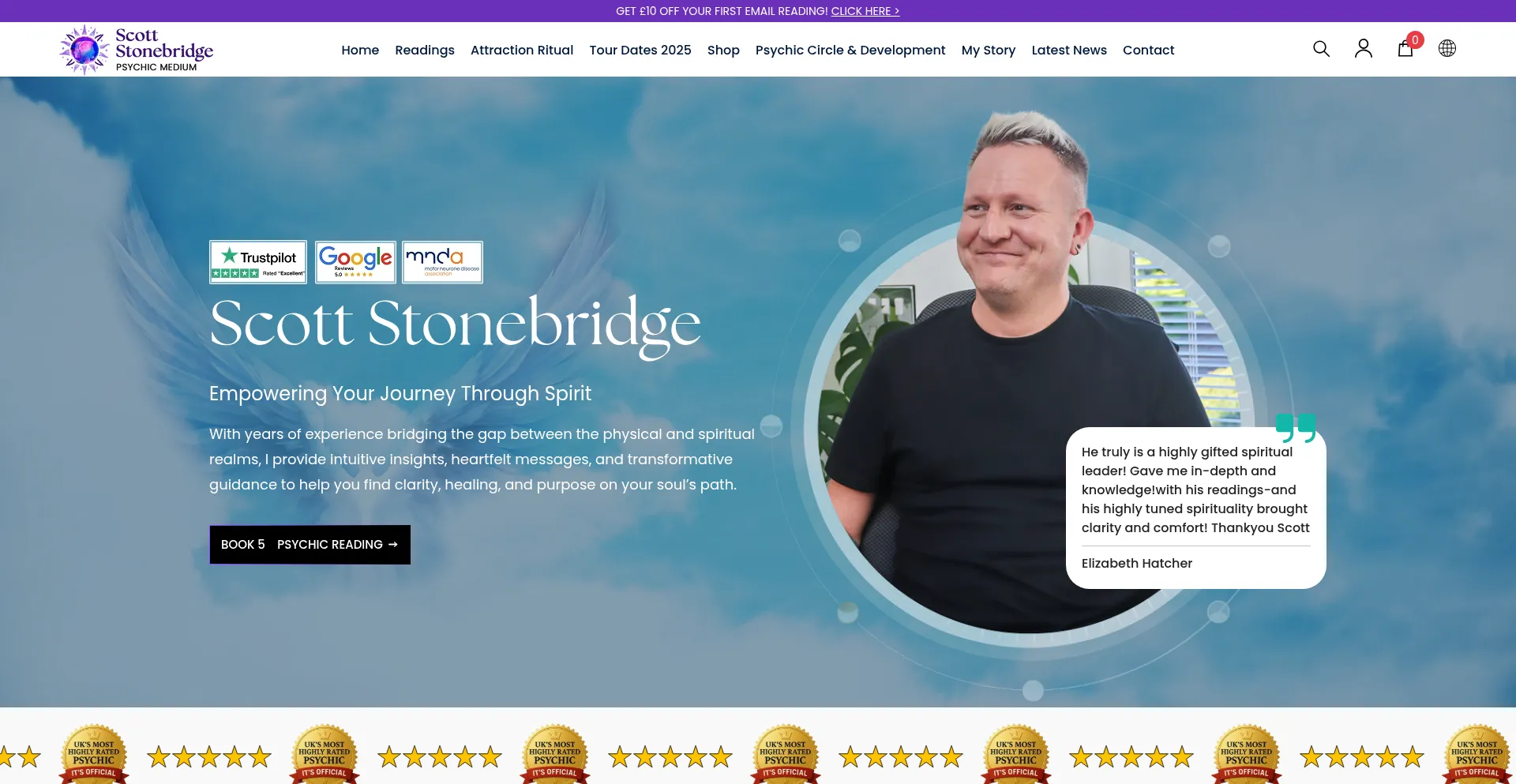This screenshot has width=1516, height=784.
Task: Open the user account icon
Action: [1363, 49]
